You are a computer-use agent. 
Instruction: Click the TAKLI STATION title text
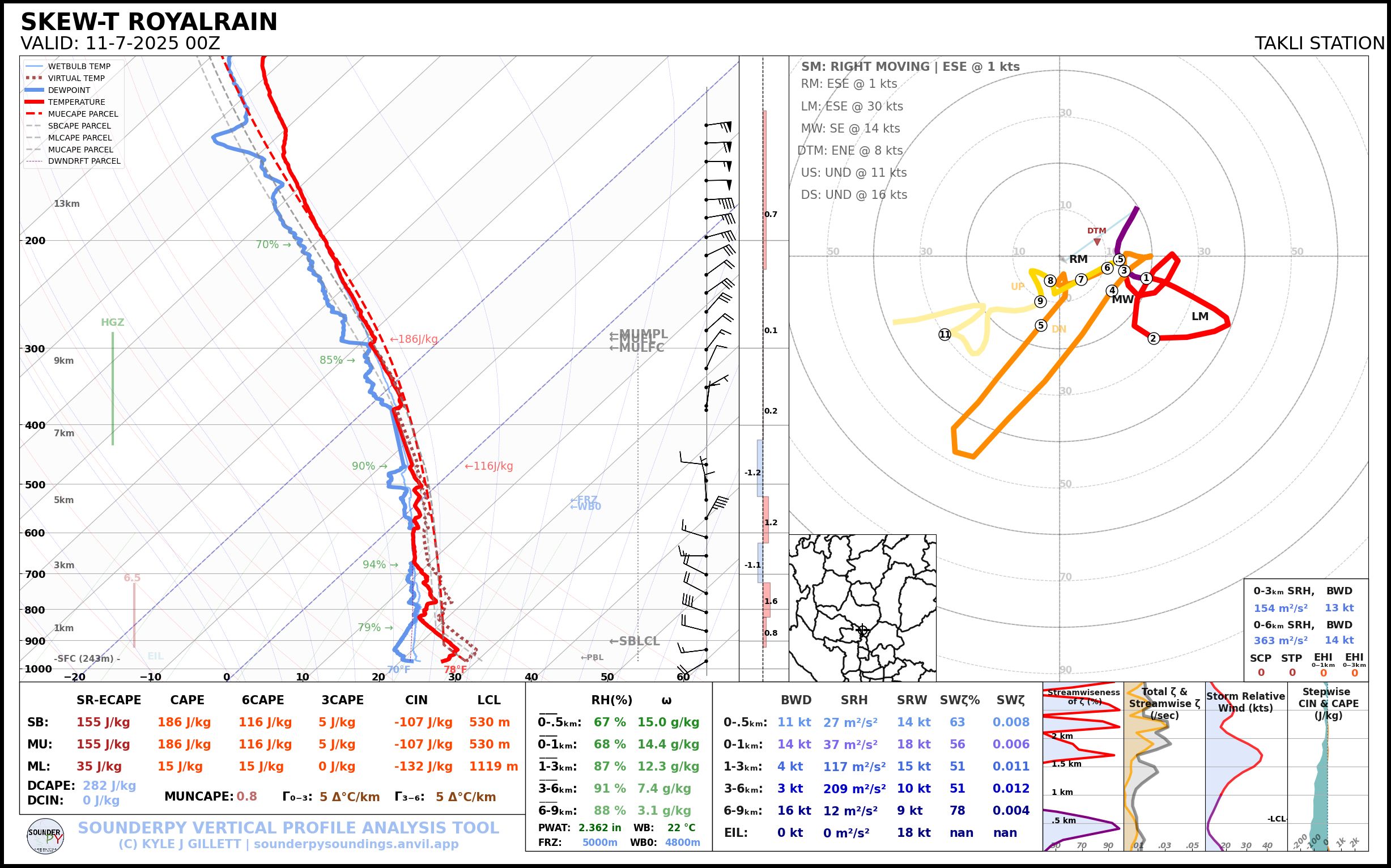[x=1319, y=43]
